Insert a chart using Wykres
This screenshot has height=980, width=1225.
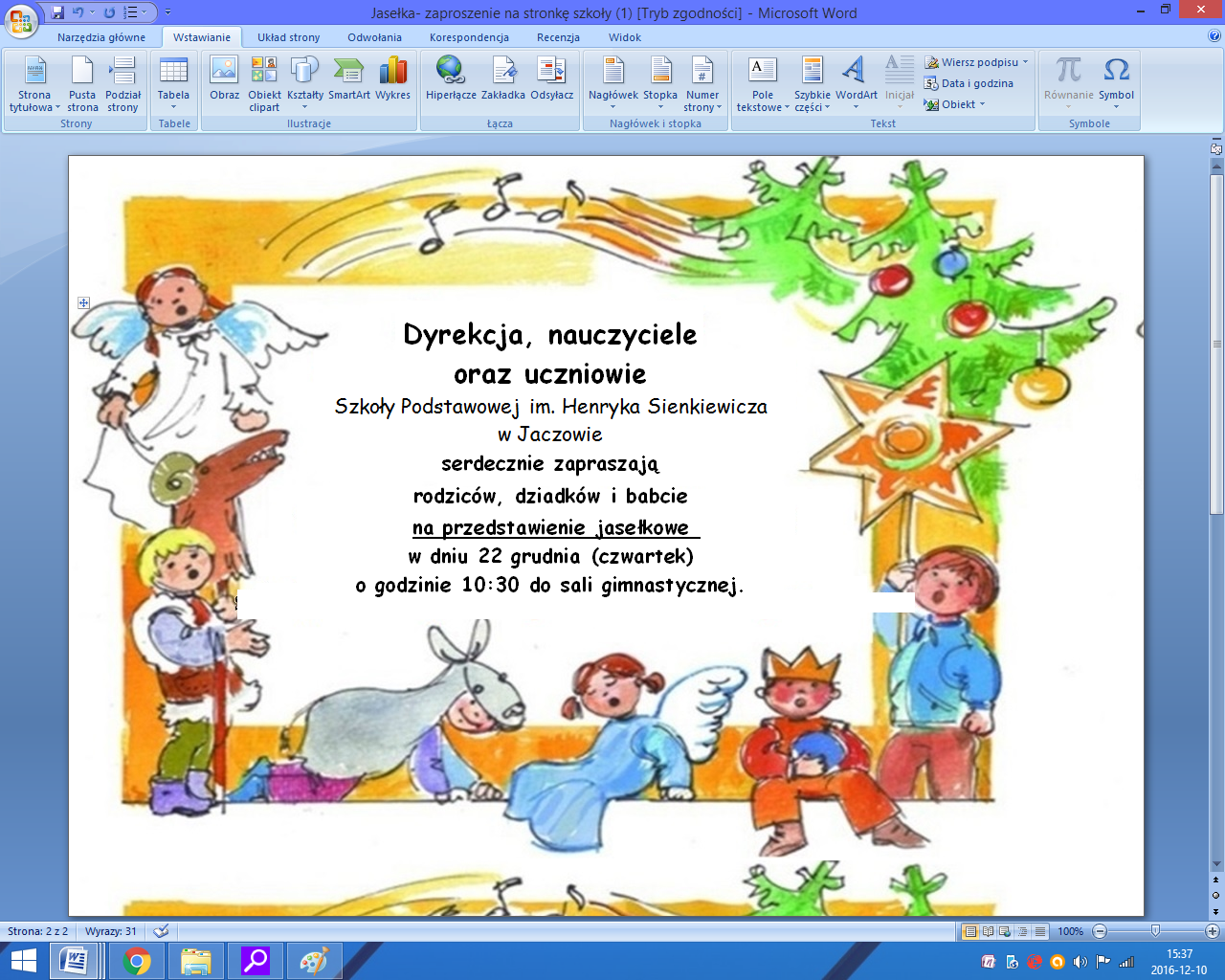[x=392, y=79]
